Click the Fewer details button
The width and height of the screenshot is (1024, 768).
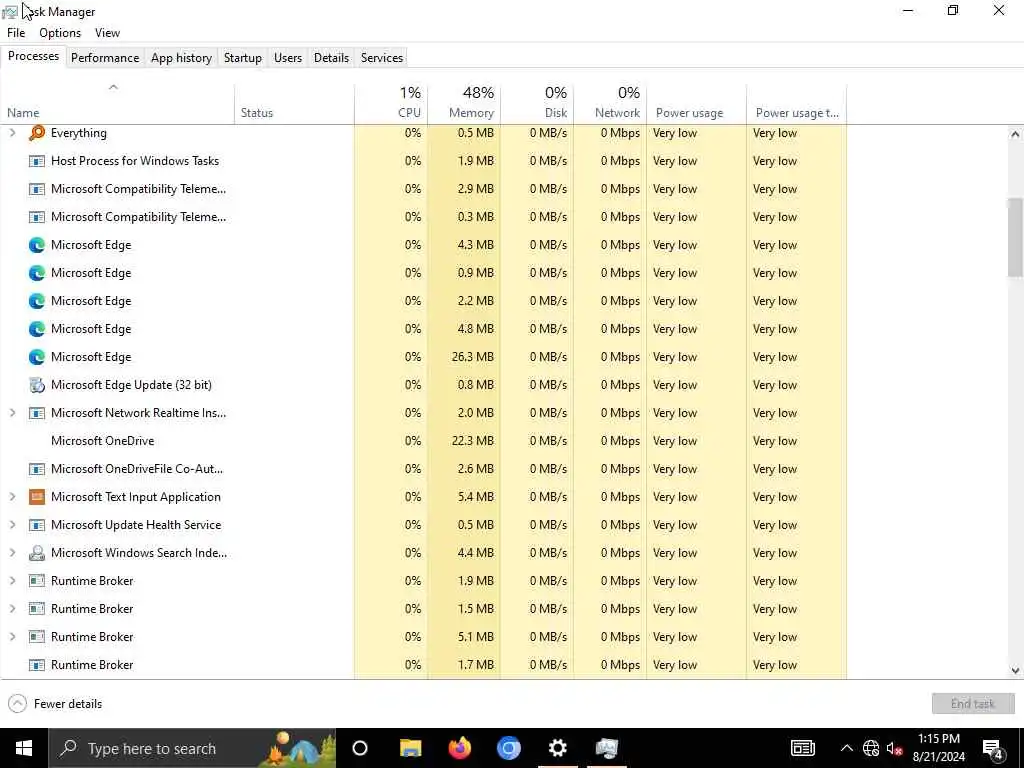pos(55,704)
